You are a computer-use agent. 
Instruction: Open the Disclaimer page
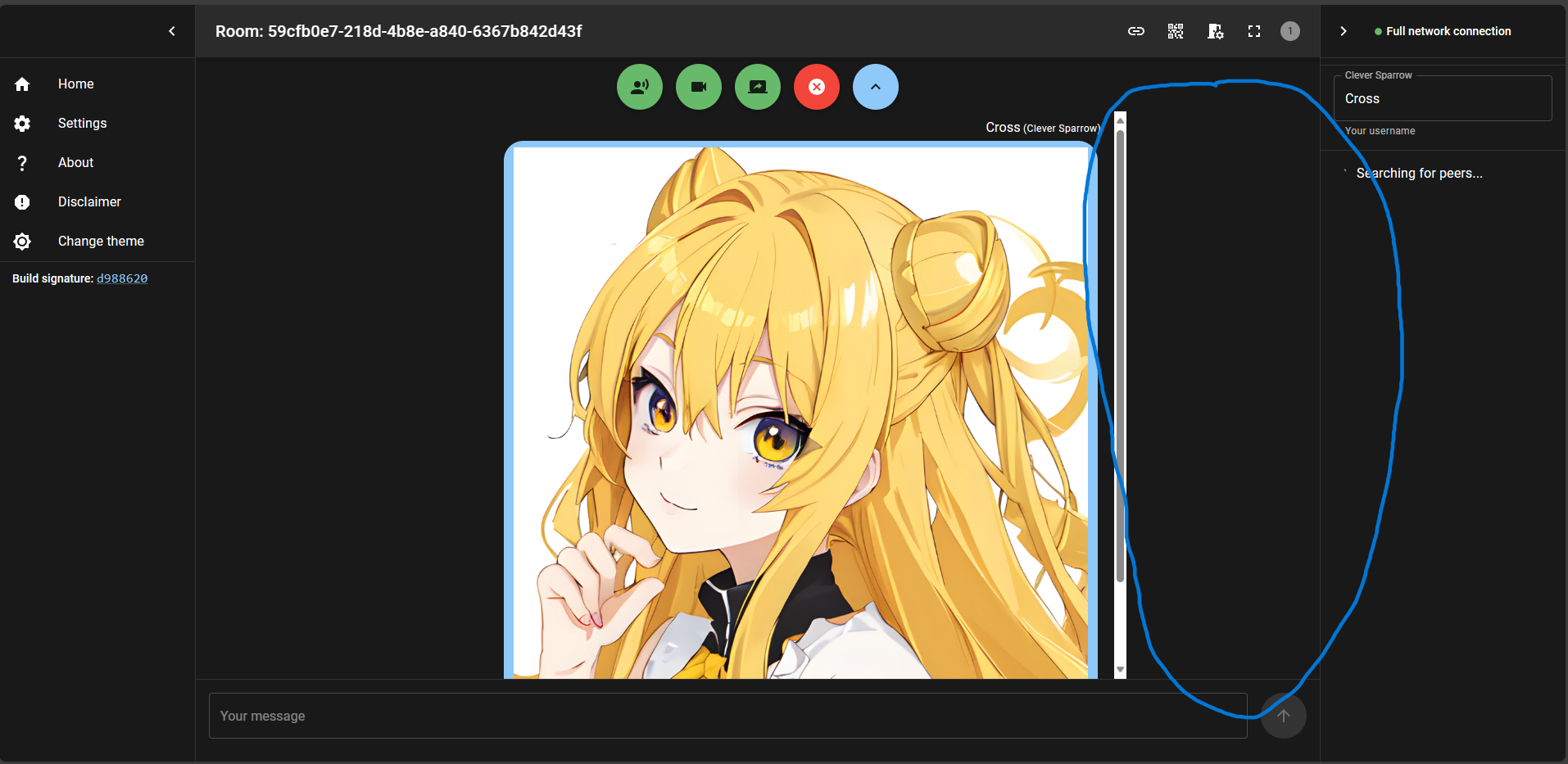(89, 201)
